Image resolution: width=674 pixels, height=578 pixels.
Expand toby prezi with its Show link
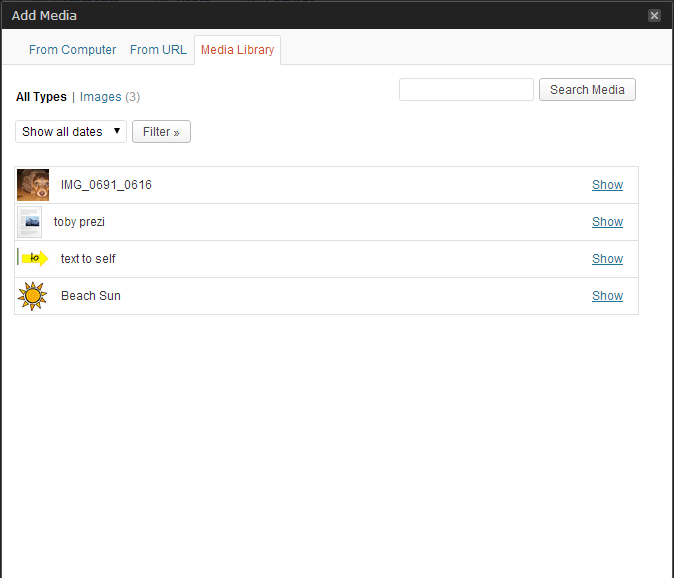pyautogui.click(x=607, y=222)
